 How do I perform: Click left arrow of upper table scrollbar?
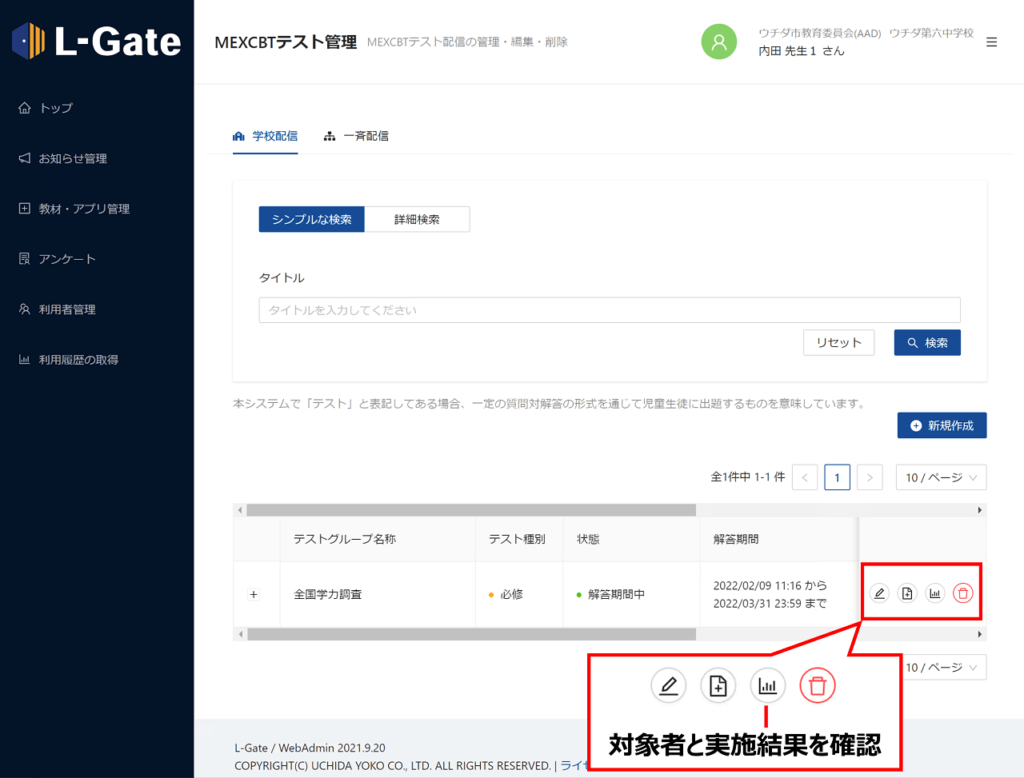point(240,510)
